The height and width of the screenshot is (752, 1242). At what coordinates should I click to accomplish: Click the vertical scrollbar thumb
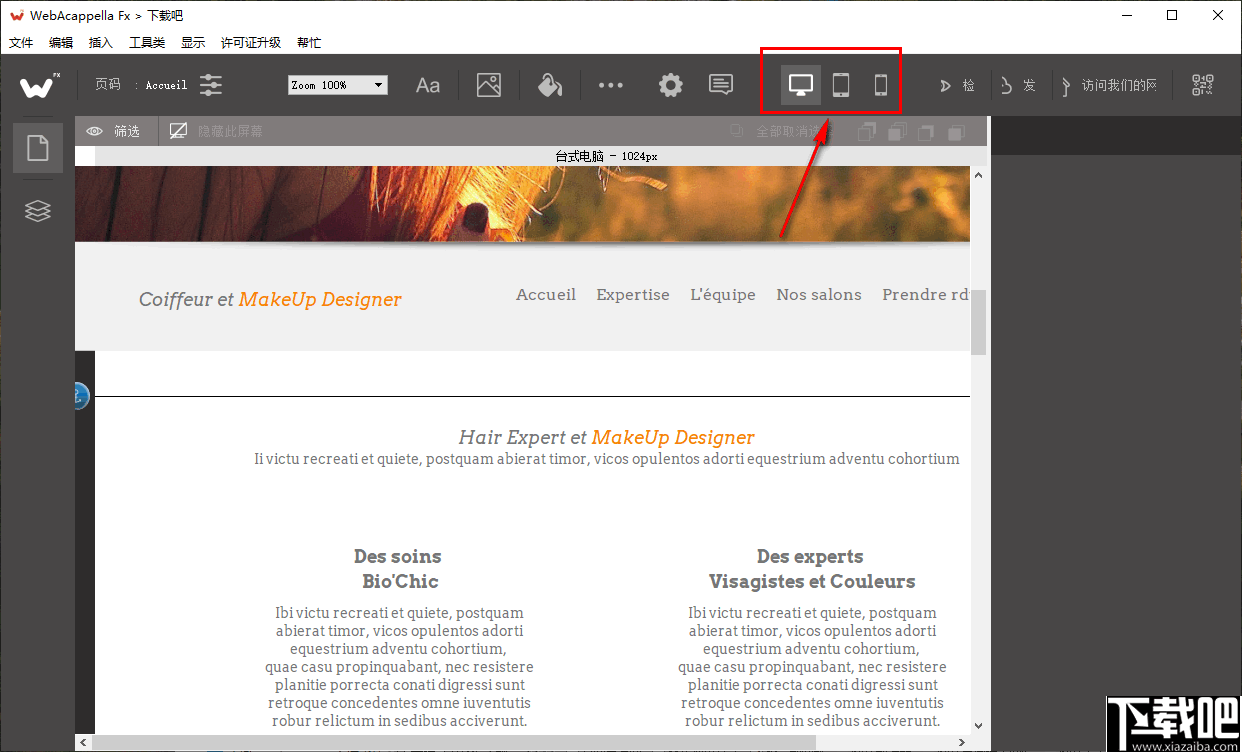[x=979, y=322]
